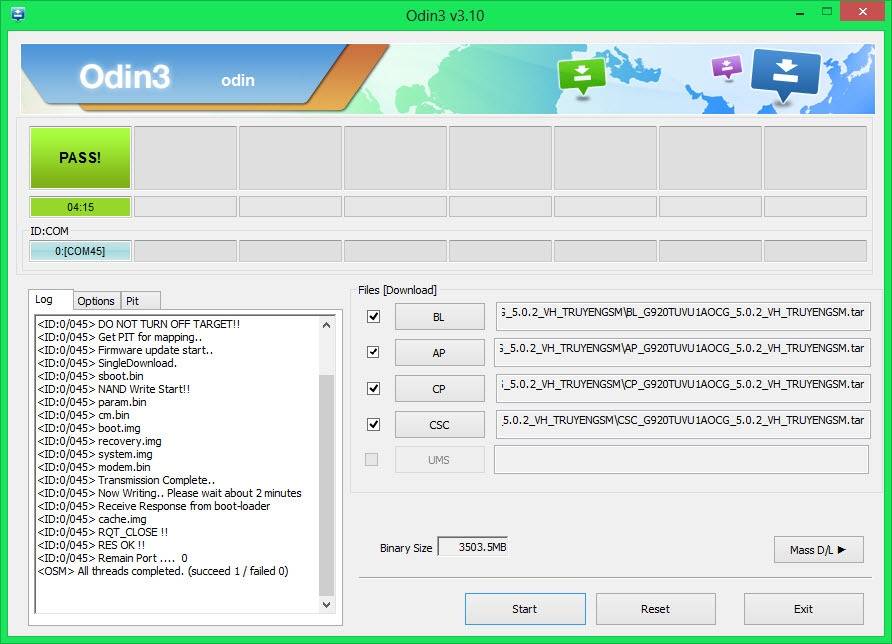The image size is (892, 644).
Task: Click the log scrollbar thumb
Action: tap(327, 485)
